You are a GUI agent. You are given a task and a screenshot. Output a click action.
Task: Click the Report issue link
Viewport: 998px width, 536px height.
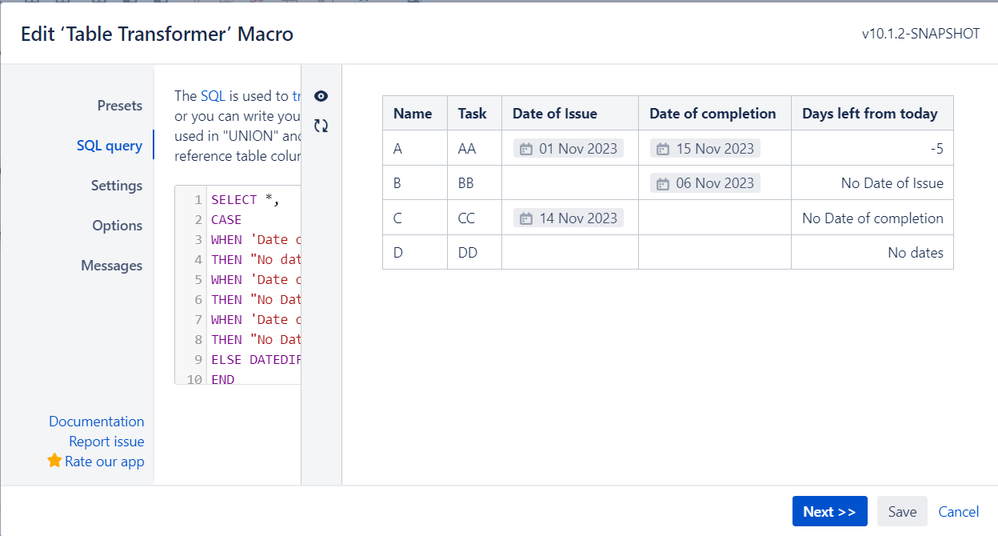click(106, 441)
